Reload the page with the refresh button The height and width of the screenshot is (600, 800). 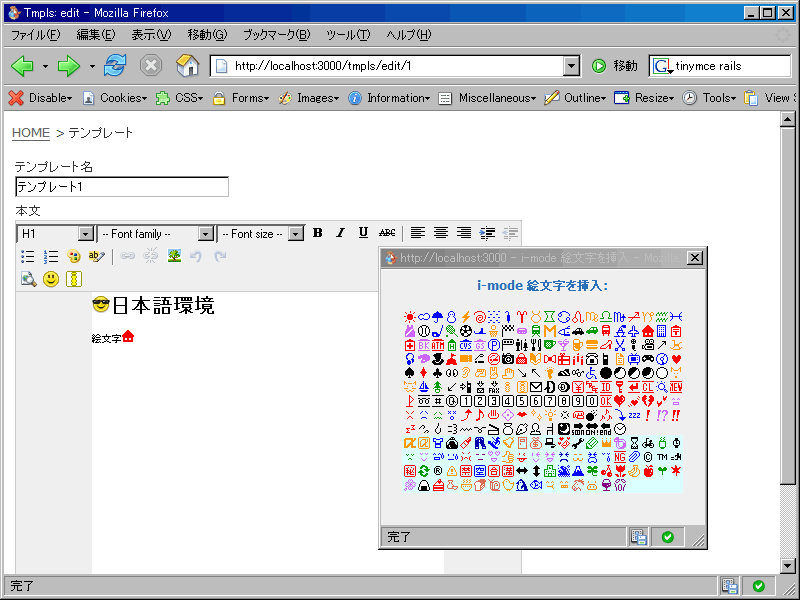pos(115,66)
